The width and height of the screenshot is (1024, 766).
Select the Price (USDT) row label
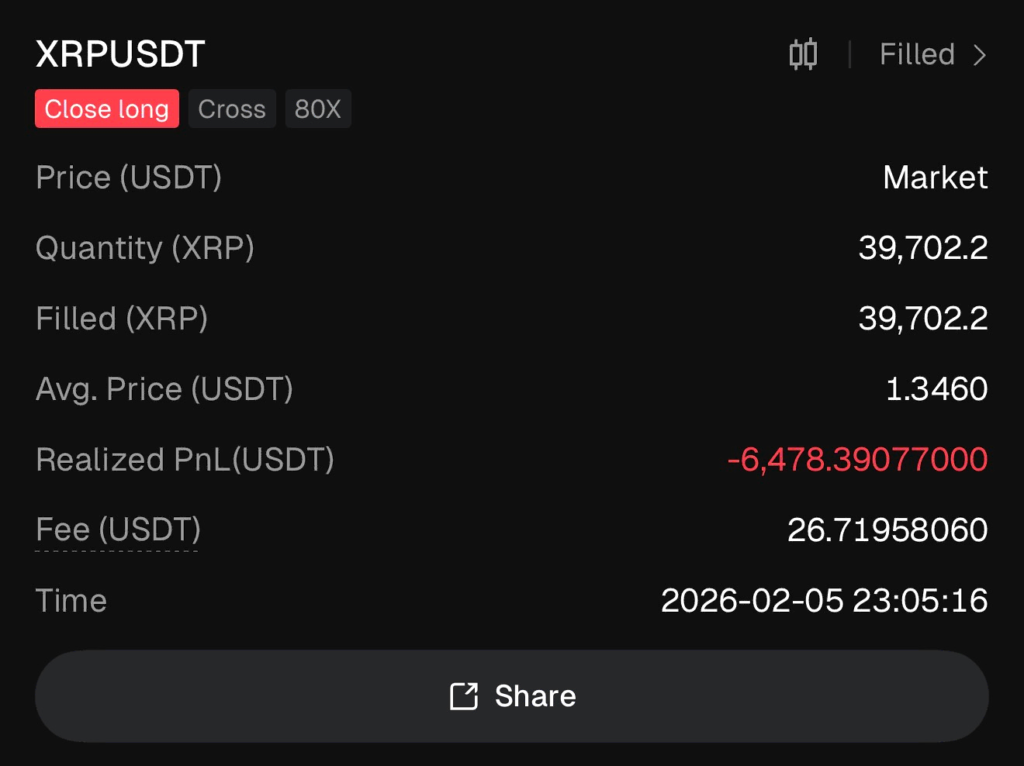128,178
